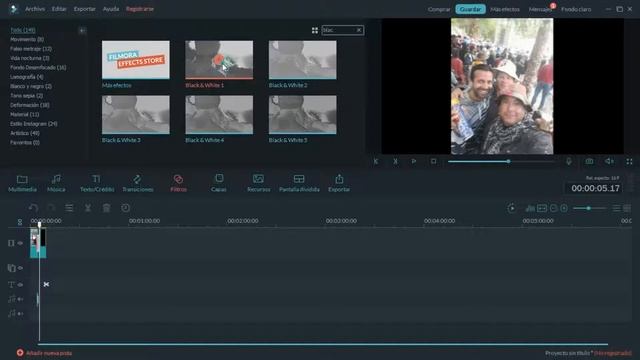
Task: Select the Filtros panel
Action: (178, 183)
